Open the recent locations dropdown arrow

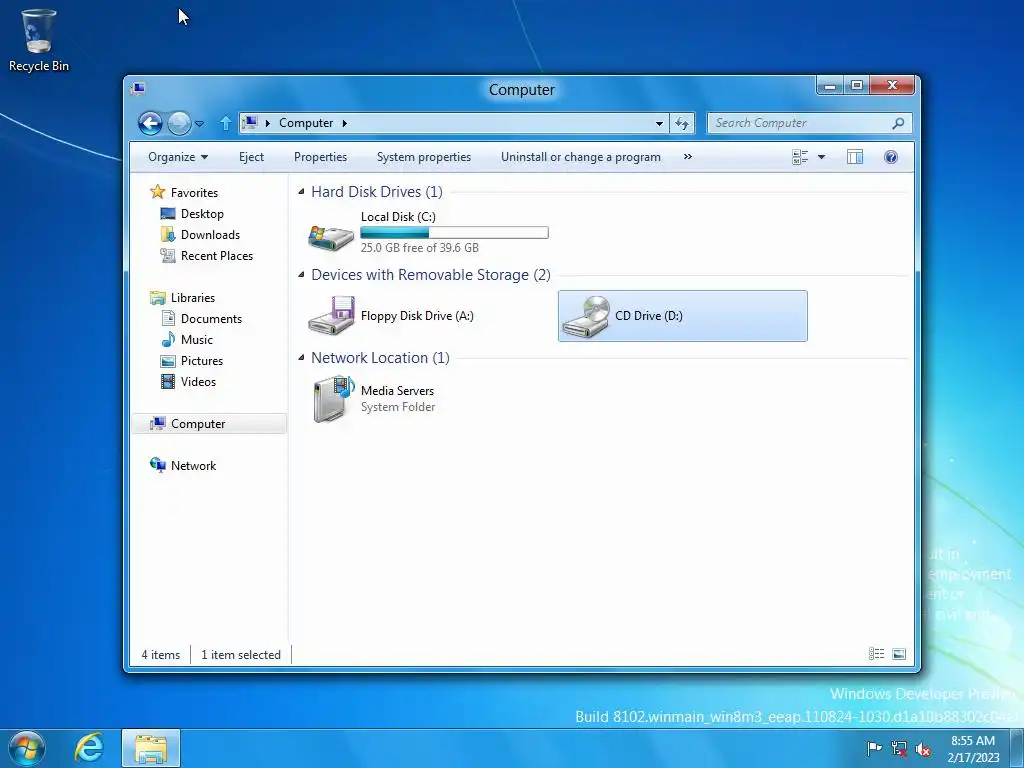(199, 123)
